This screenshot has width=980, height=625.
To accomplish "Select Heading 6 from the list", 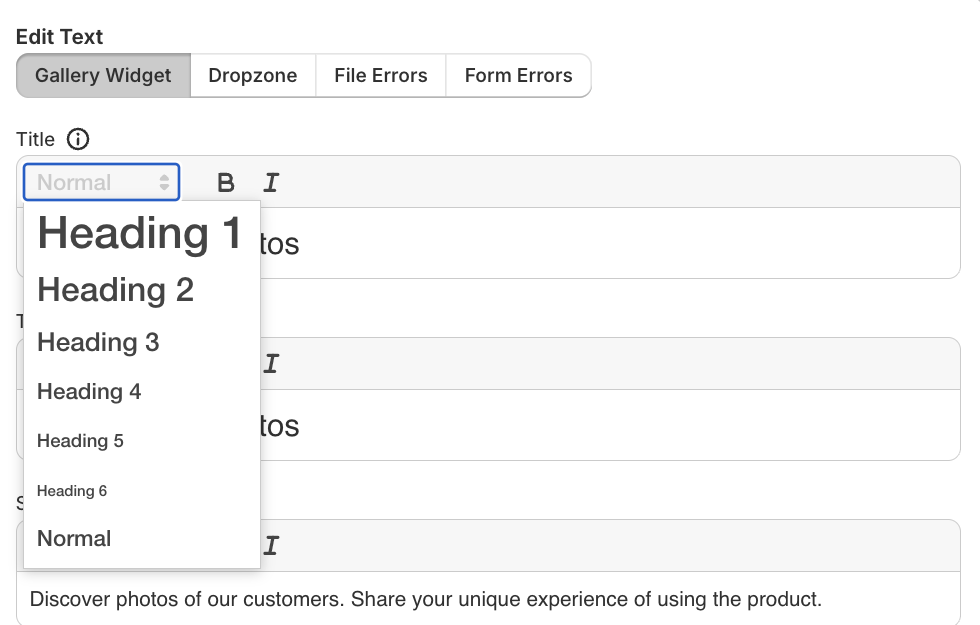I will pos(72,491).
